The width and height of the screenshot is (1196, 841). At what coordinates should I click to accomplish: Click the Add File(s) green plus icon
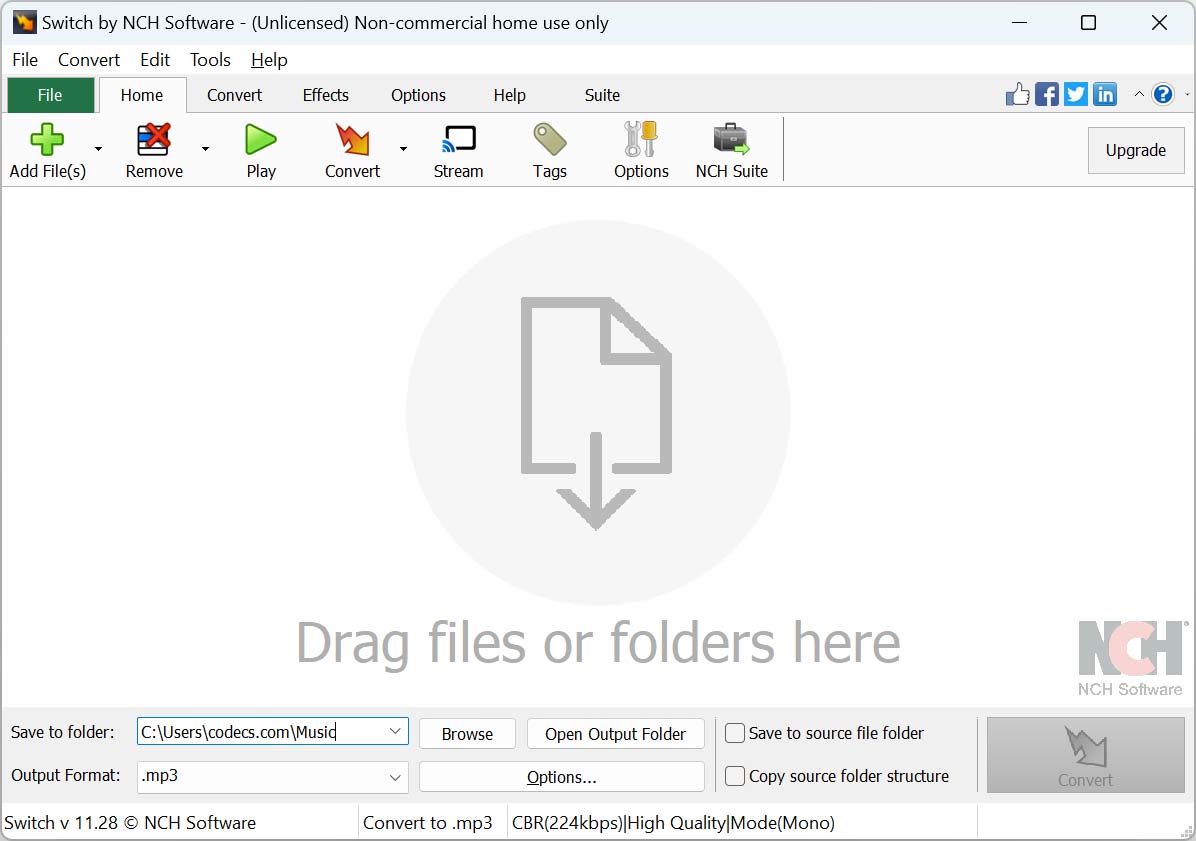[47, 140]
